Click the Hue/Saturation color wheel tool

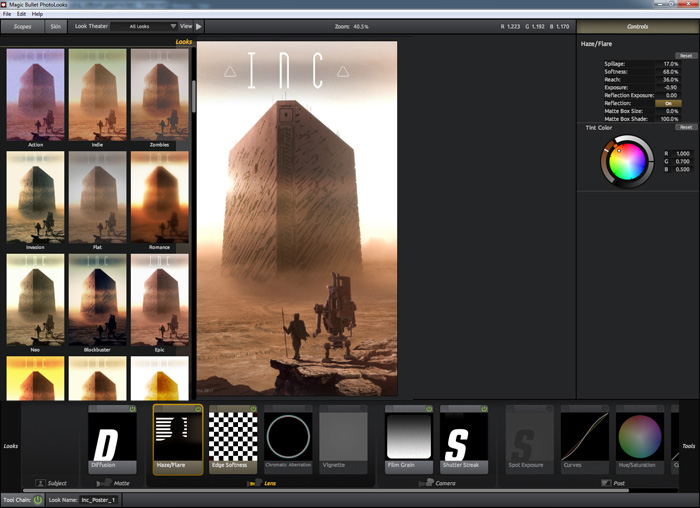point(640,438)
